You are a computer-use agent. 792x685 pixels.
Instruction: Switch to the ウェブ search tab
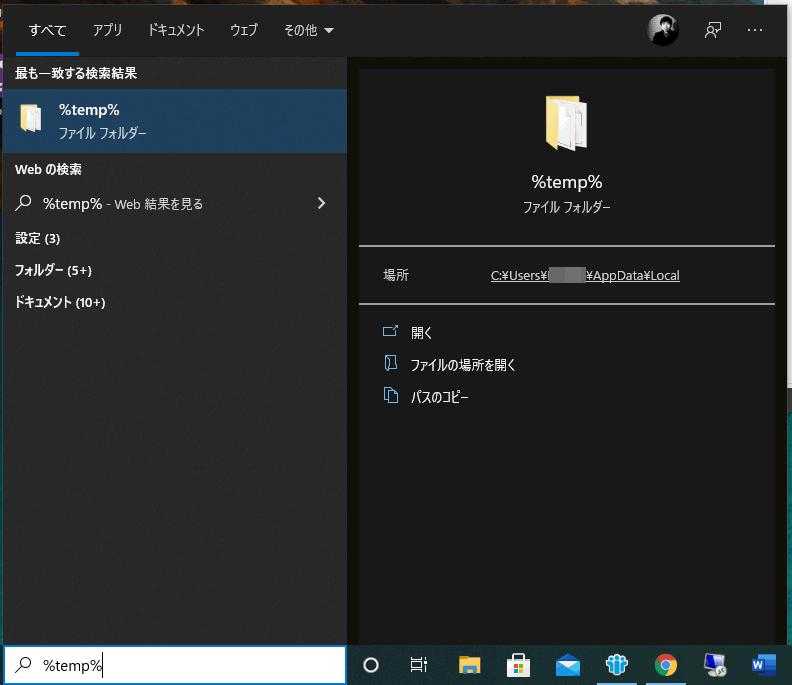click(243, 30)
